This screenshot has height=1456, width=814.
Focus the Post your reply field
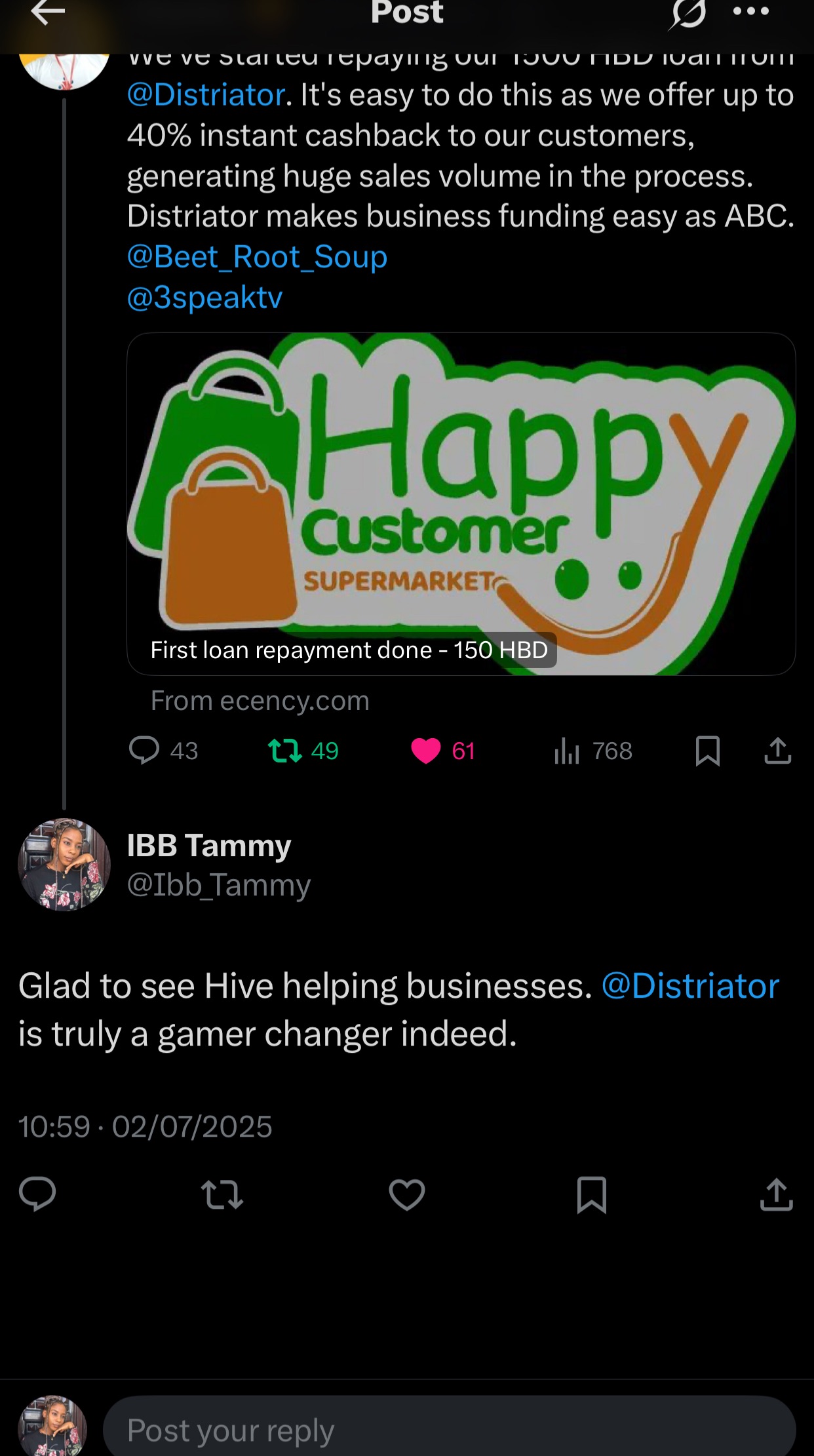(x=450, y=1428)
